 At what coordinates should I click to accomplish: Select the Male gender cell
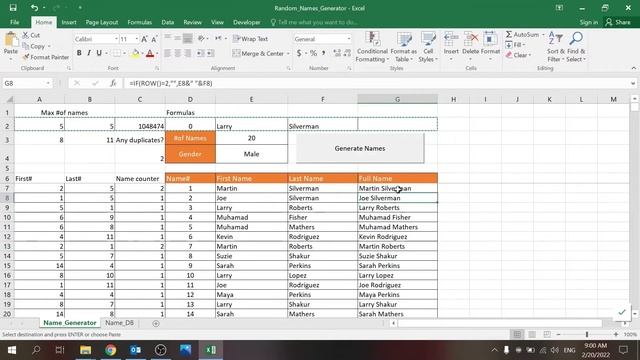[251, 154]
